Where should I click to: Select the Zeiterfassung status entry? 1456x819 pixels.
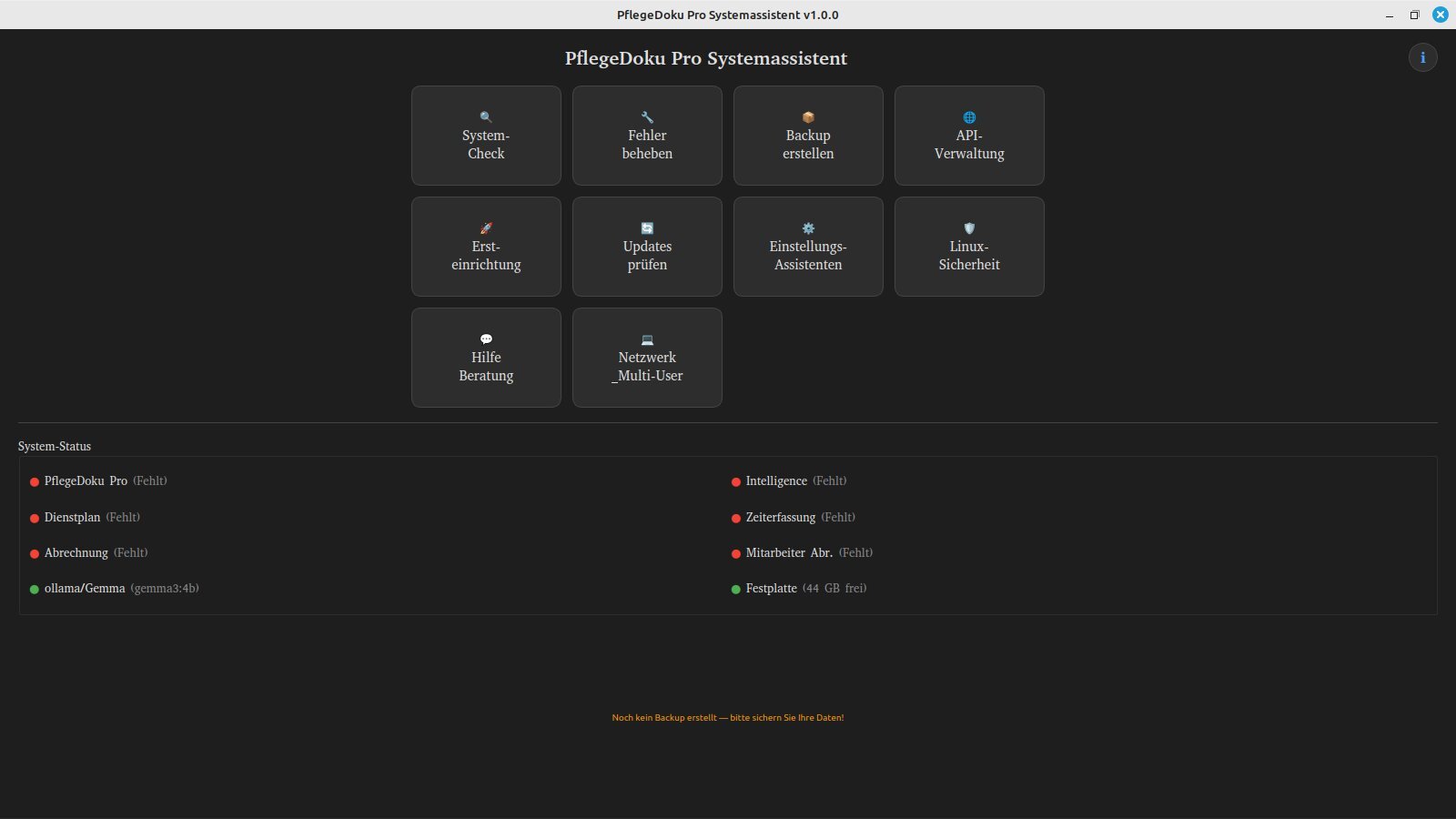point(794,517)
